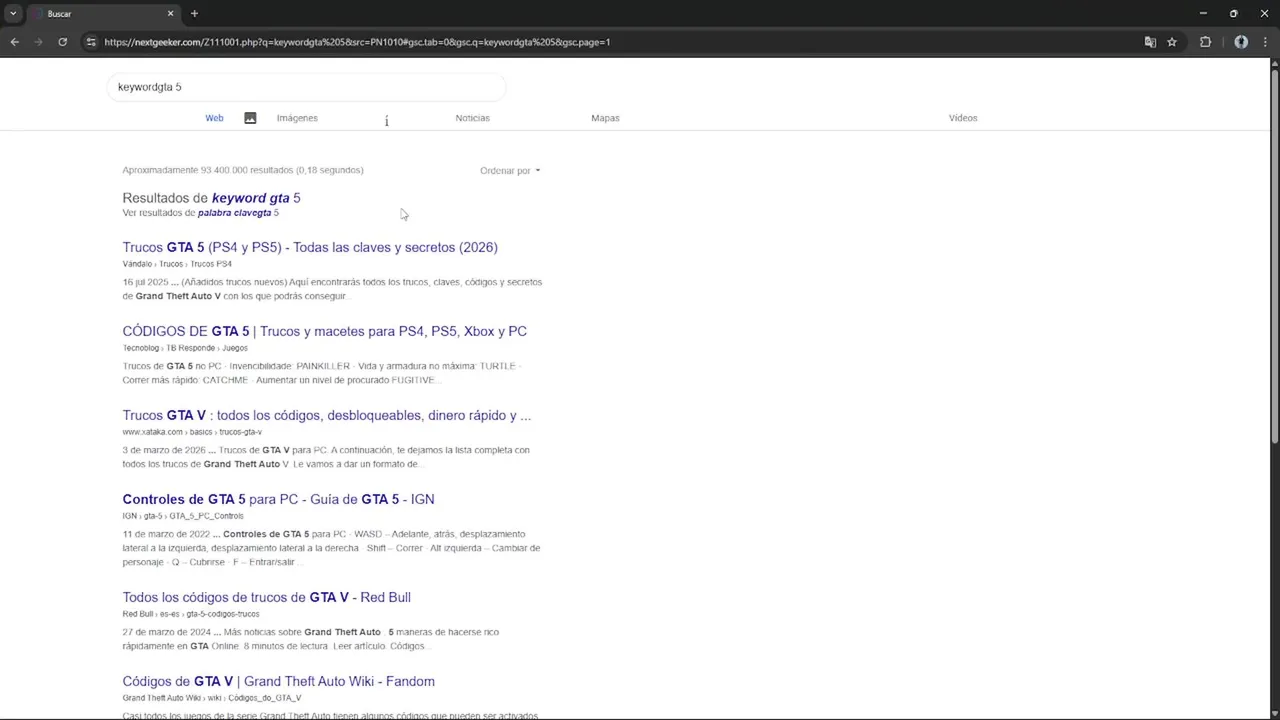Image resolution: width=1280 pixels, height=720 pixels.
Task: Click the www.xataka.com breadcrumb URL
Action: [192, 432]
